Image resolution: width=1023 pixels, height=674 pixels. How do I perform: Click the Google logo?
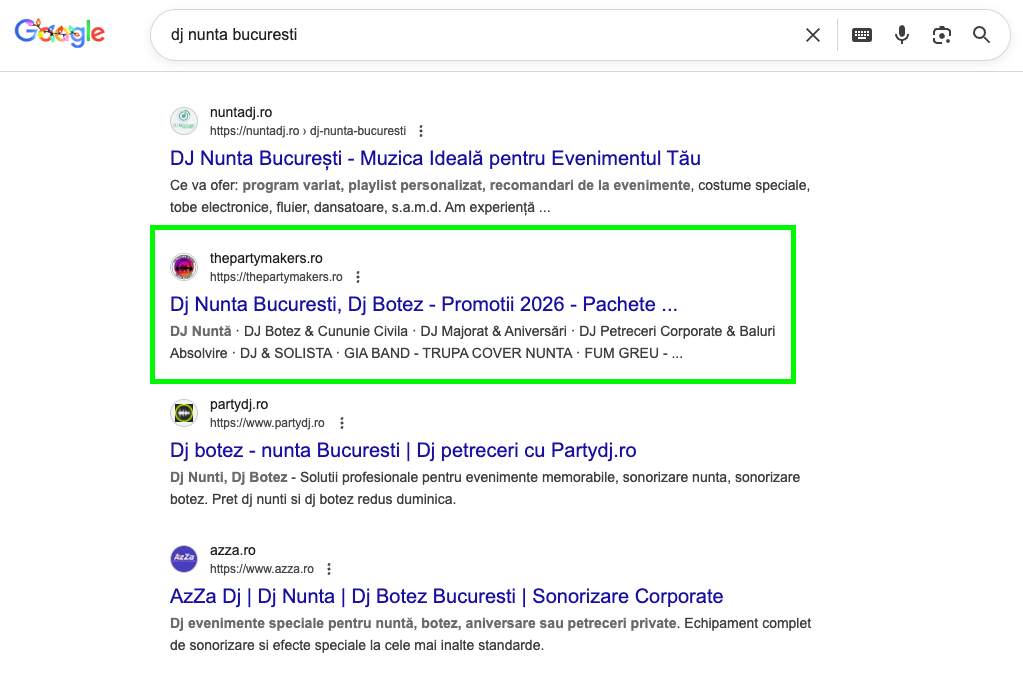pyautogui.click(x=59, y=33)
